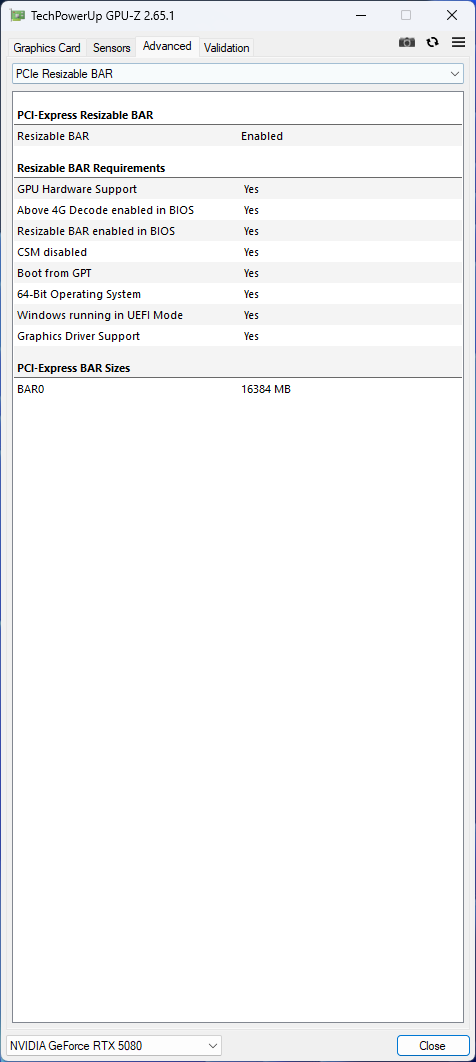Click the Above 4G Decode row
The height and width of the screenshot is (1062, 476).
(x=238, y=210)
